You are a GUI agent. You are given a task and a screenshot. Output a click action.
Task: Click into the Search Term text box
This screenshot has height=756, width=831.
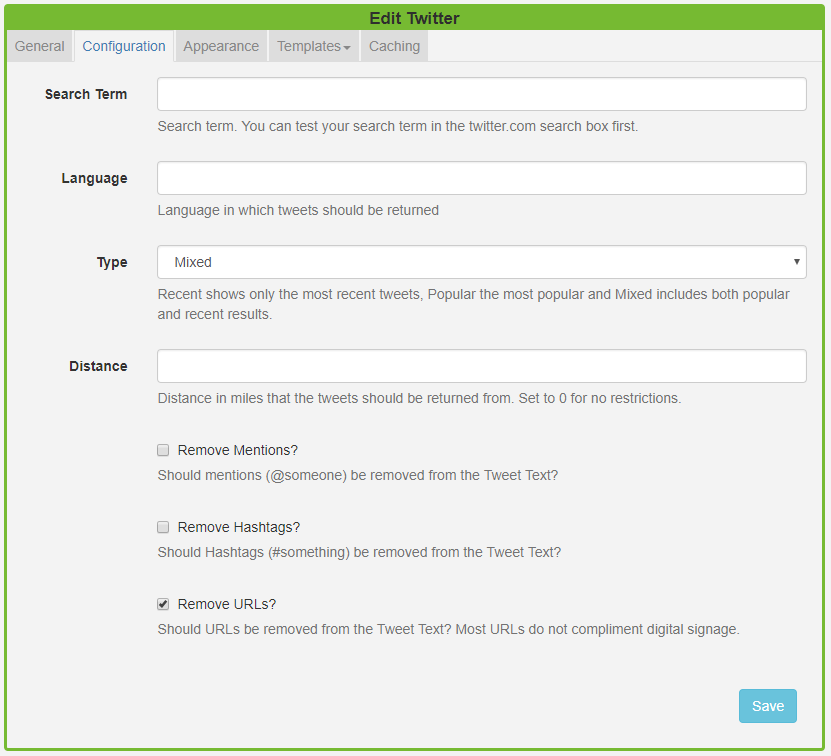[x=481, y=94]
